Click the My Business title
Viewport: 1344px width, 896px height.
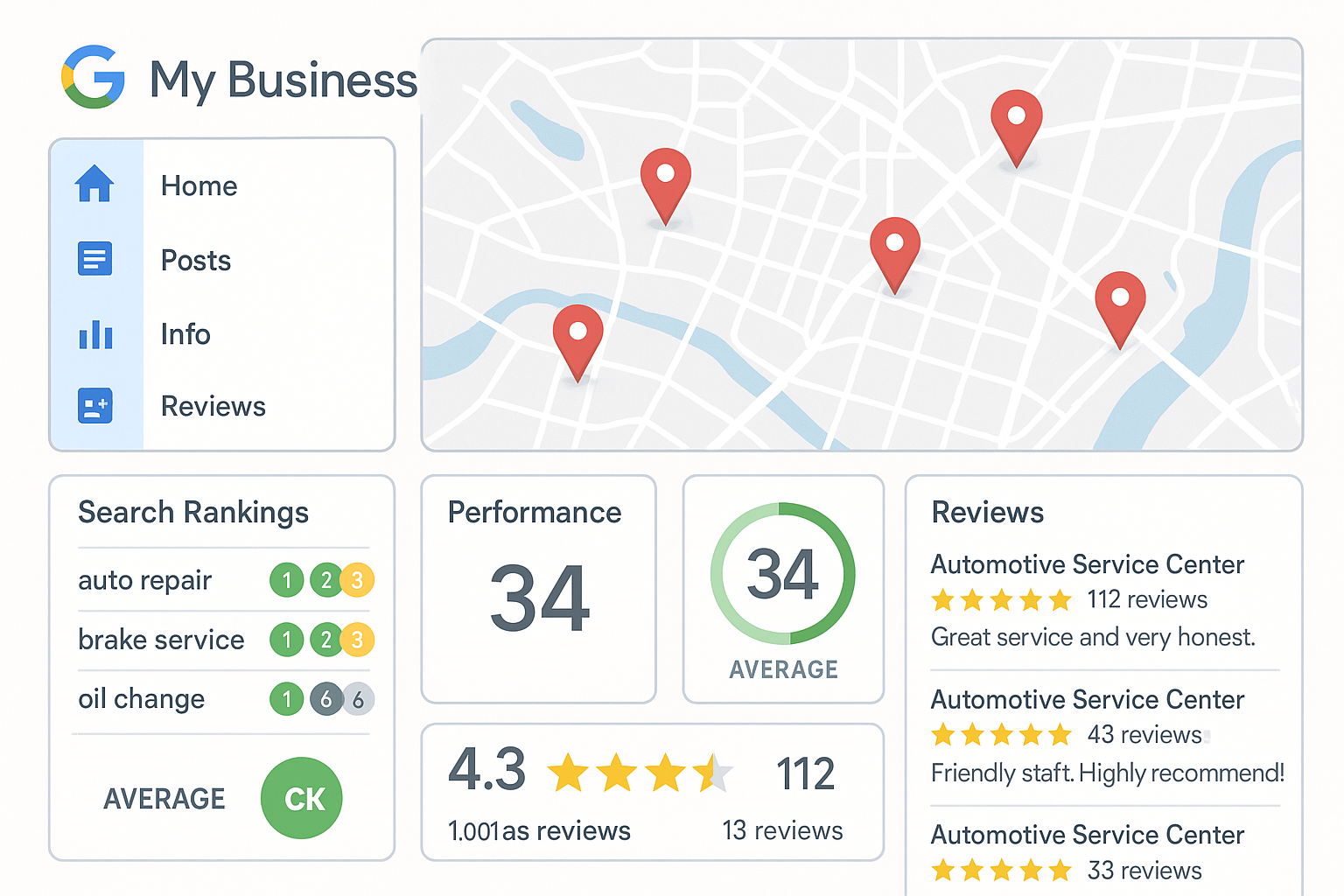283,80
